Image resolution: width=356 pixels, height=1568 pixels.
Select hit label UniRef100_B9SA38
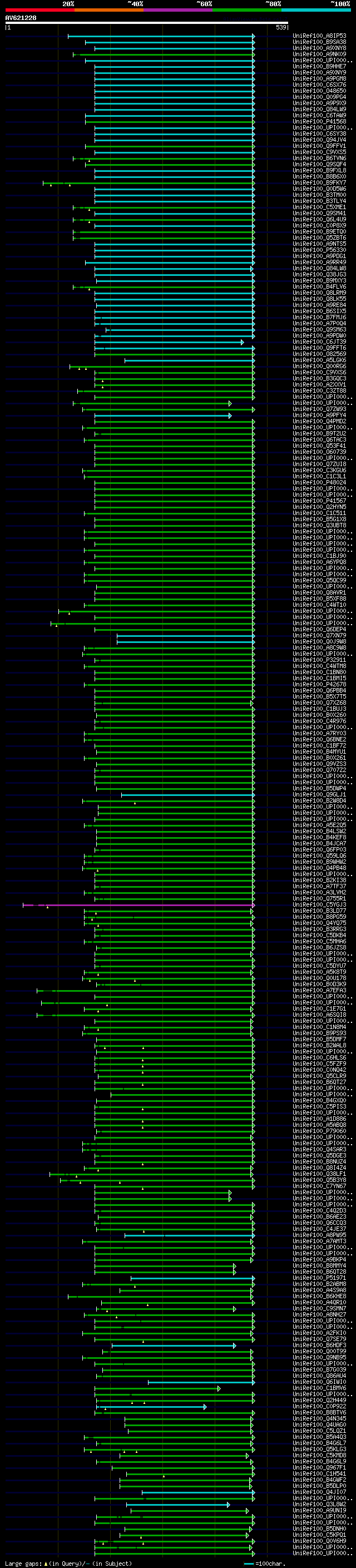319,42
